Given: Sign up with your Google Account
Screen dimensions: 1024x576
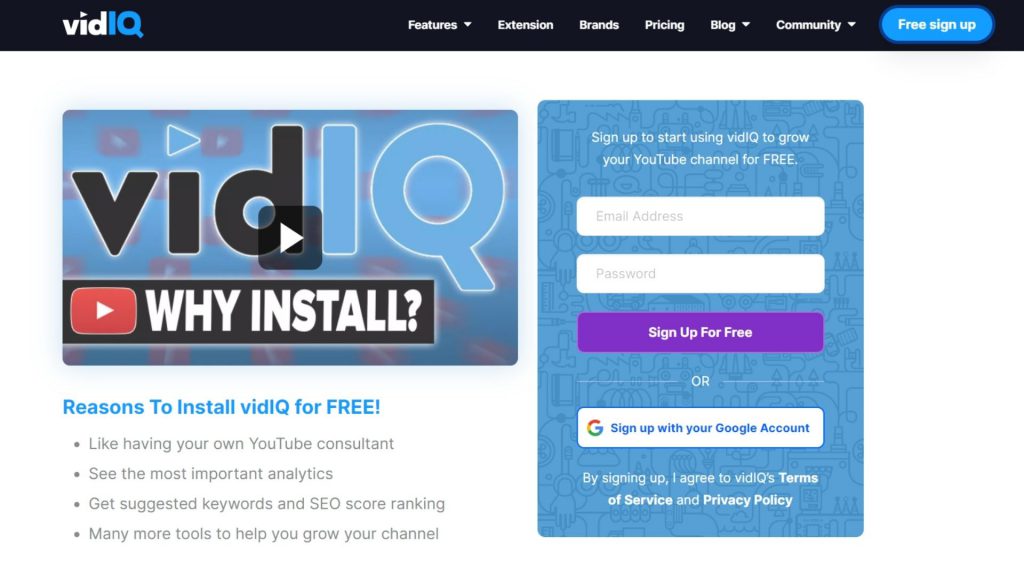Looking at the screenshot, I should (x=700, y=428).
